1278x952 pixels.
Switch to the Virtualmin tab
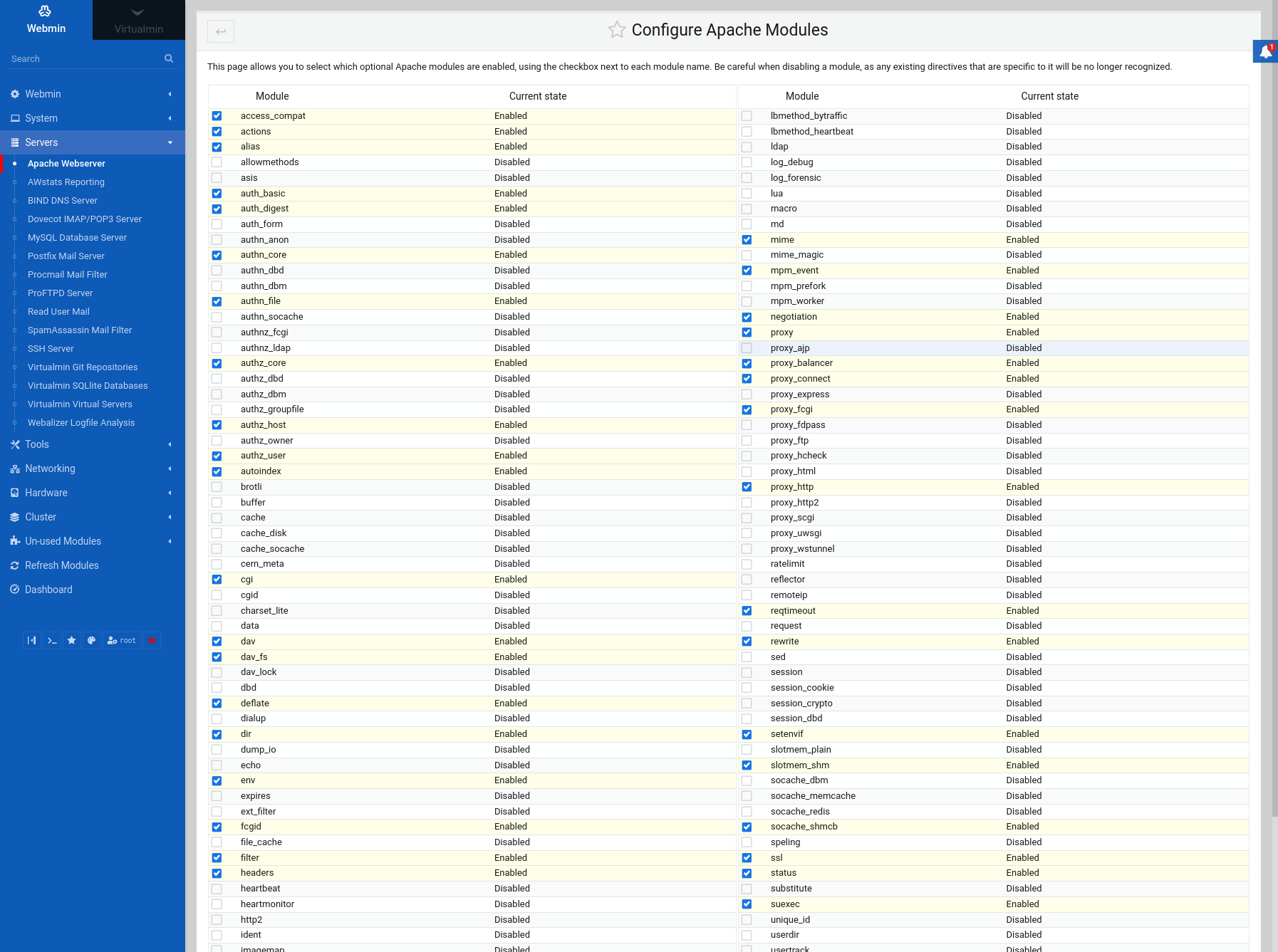138,20
